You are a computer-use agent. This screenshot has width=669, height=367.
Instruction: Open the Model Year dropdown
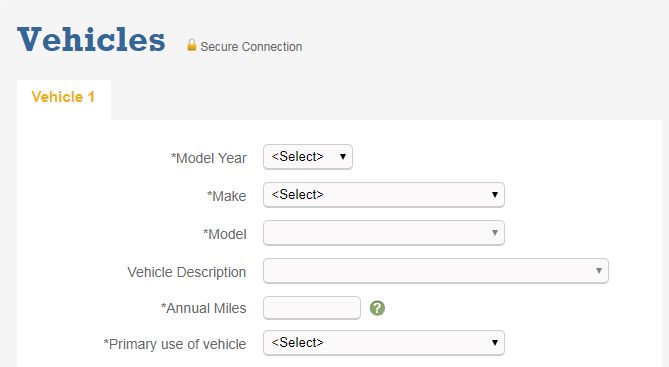click(308, 157)
